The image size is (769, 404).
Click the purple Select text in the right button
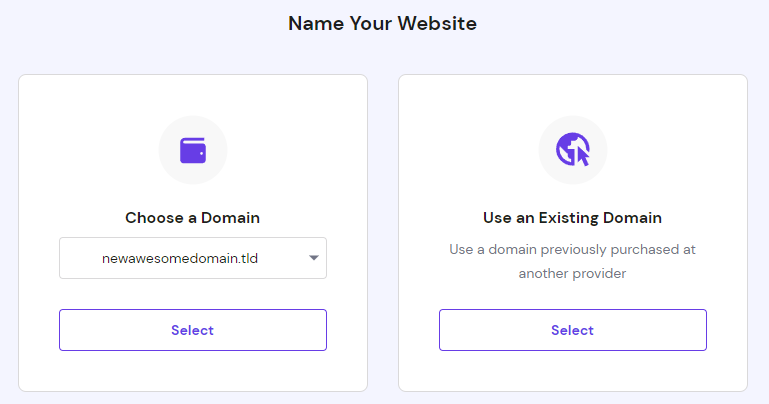(x=572, y=330)
